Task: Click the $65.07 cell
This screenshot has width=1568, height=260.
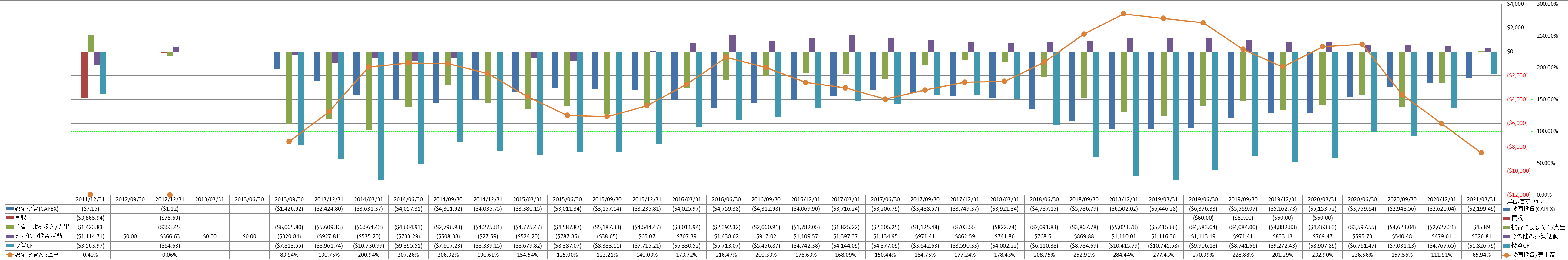Action: [646, 236]
